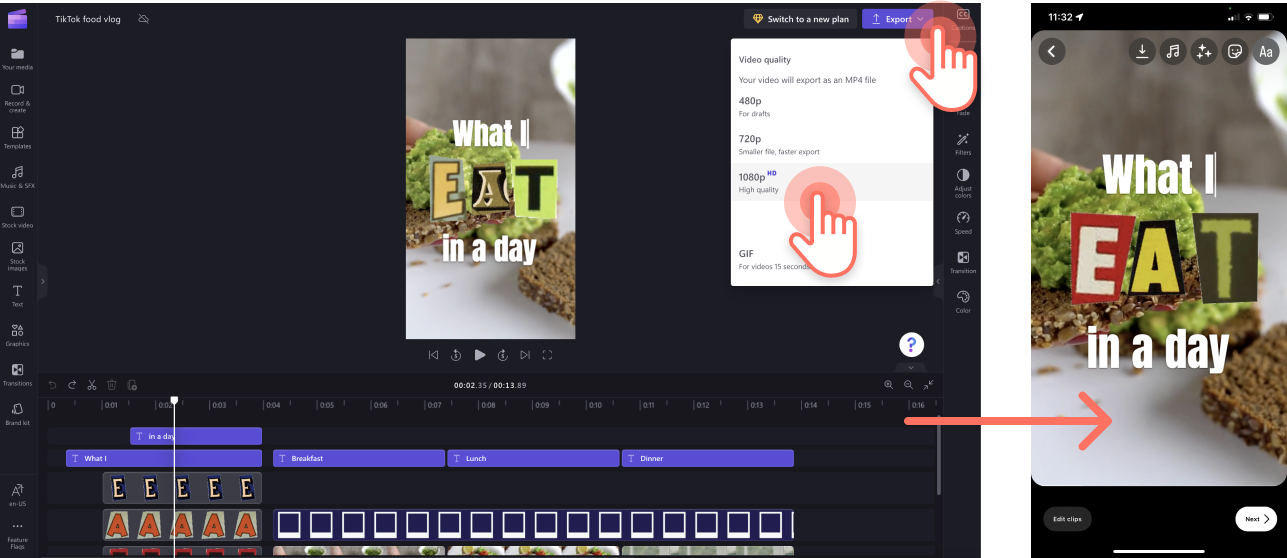Edit the TikTok food vlog title
The width and height of the screenshot is (1287, 558).
coord(88,19)
